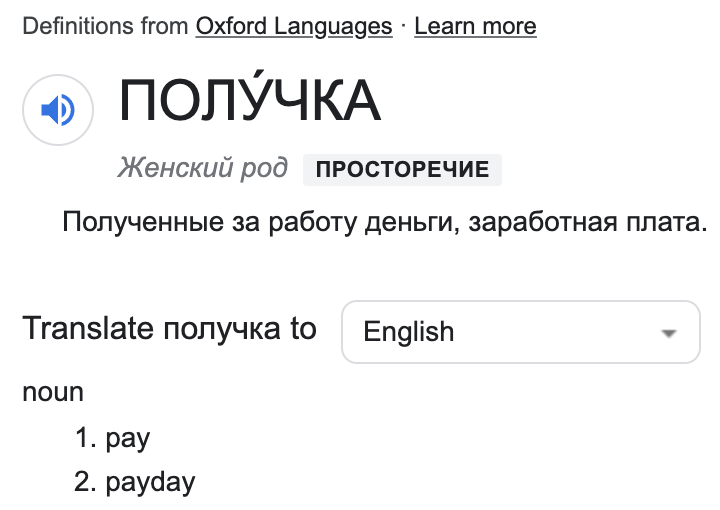
Task: Click the headword ПОЛУ́ЧКА
Action: [250, 101]
